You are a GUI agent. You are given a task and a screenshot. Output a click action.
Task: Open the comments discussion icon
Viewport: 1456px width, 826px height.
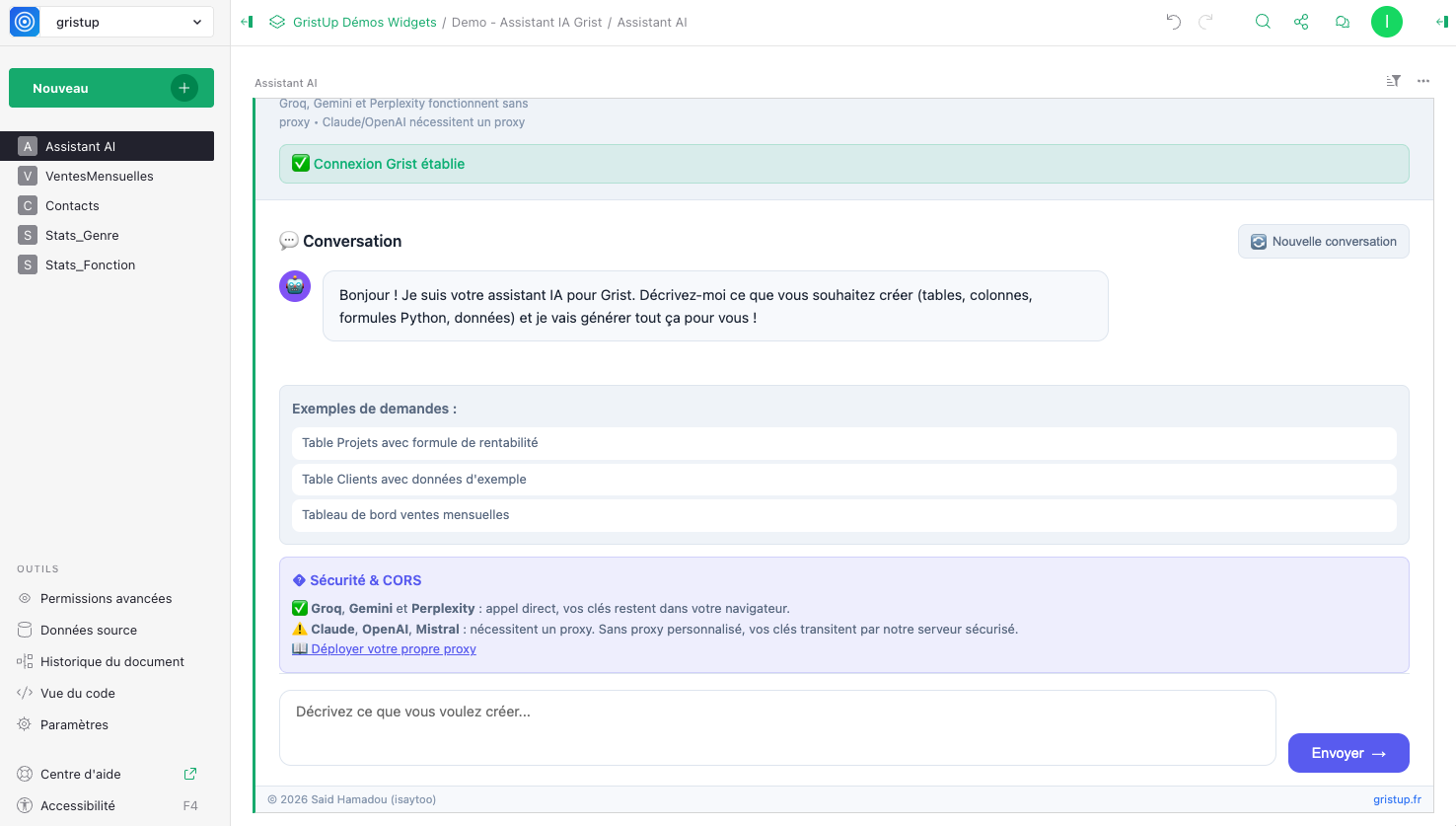click(x=1343, y=22)
